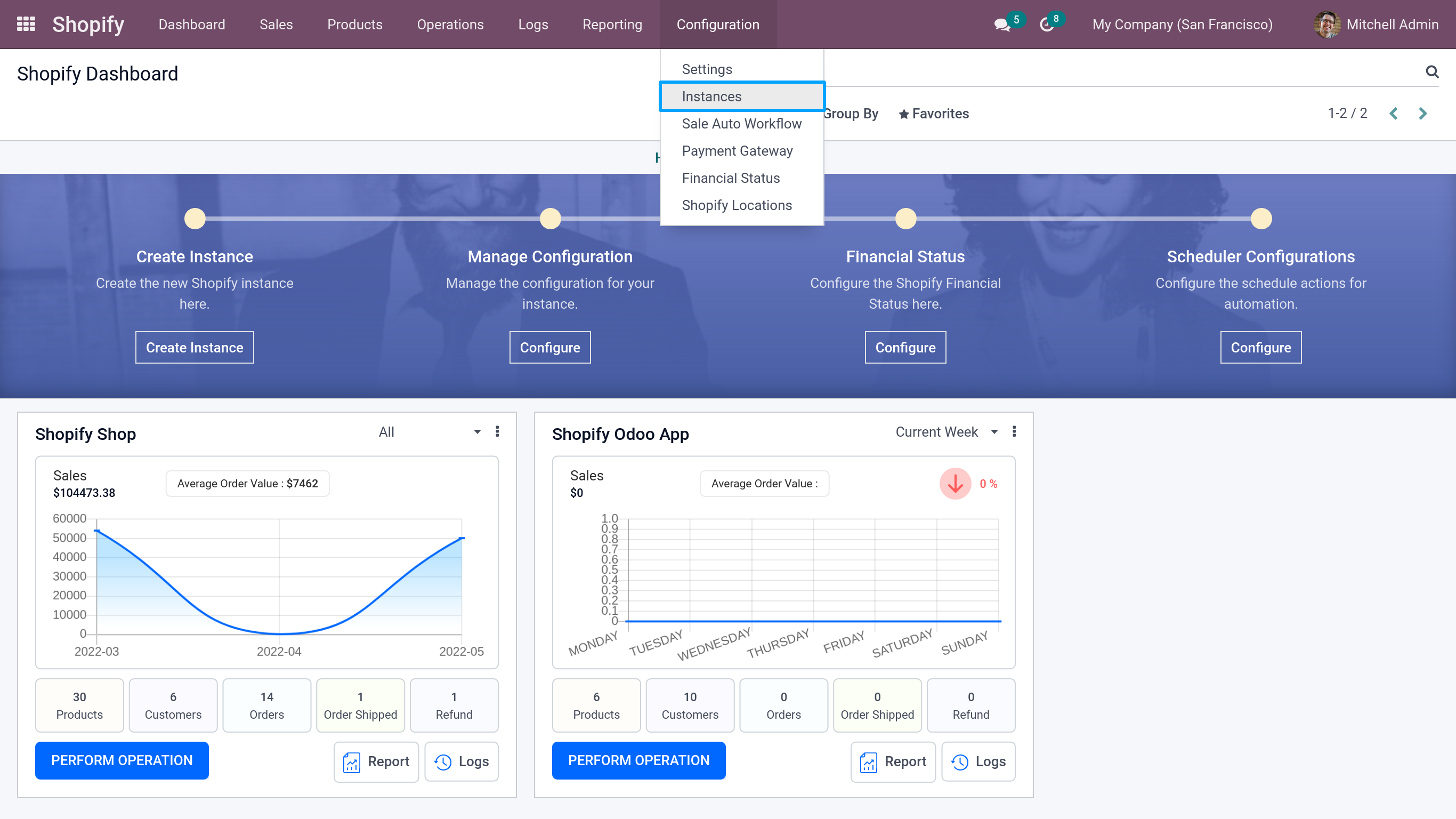
Task: Open Report for Shopify Shop
Action: point(376,762)
